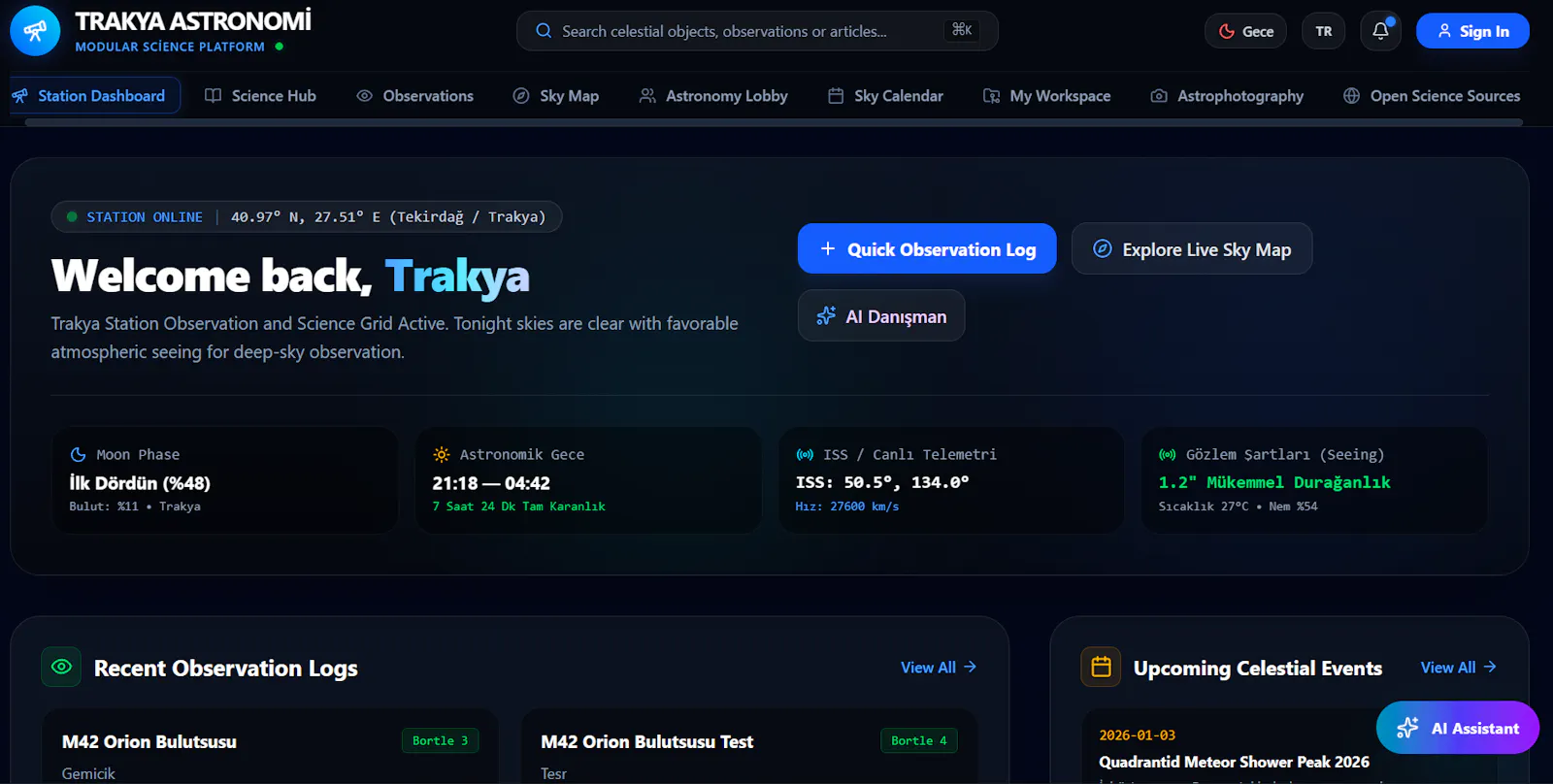Click the plus icon in Quick Observation Log
The height and width of the screenshot is (784, 1553).
pyautogui.click(x=828, y=248)
